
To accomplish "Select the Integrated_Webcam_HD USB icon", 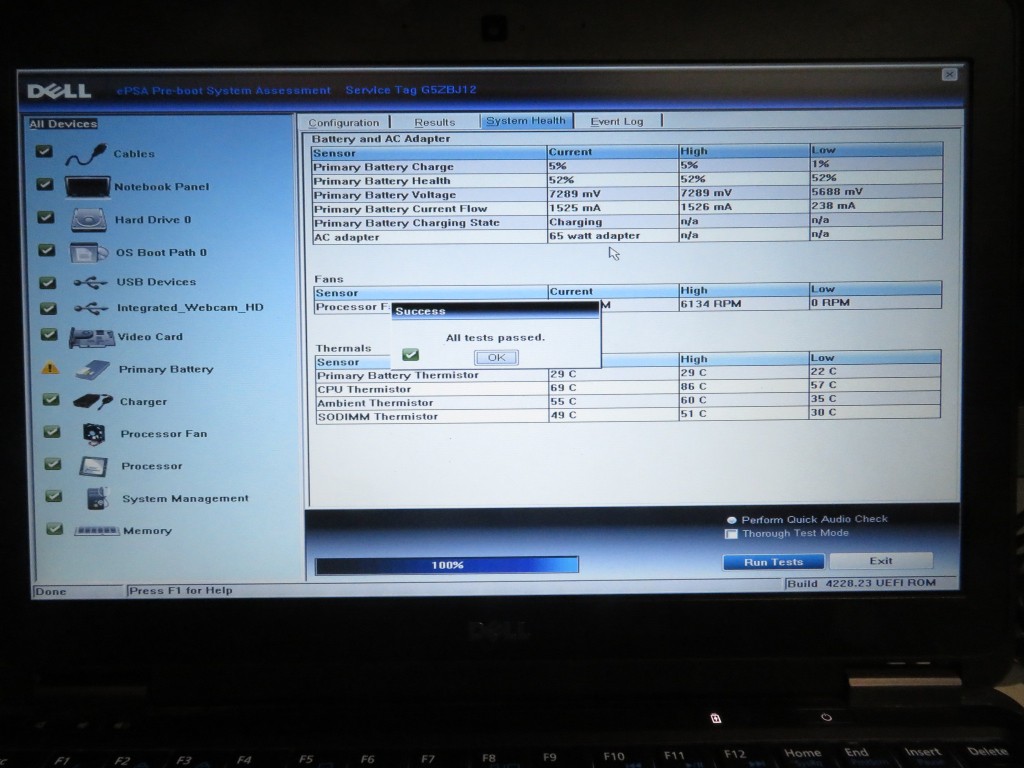I will pyautogui.click(x=91, y=308).
